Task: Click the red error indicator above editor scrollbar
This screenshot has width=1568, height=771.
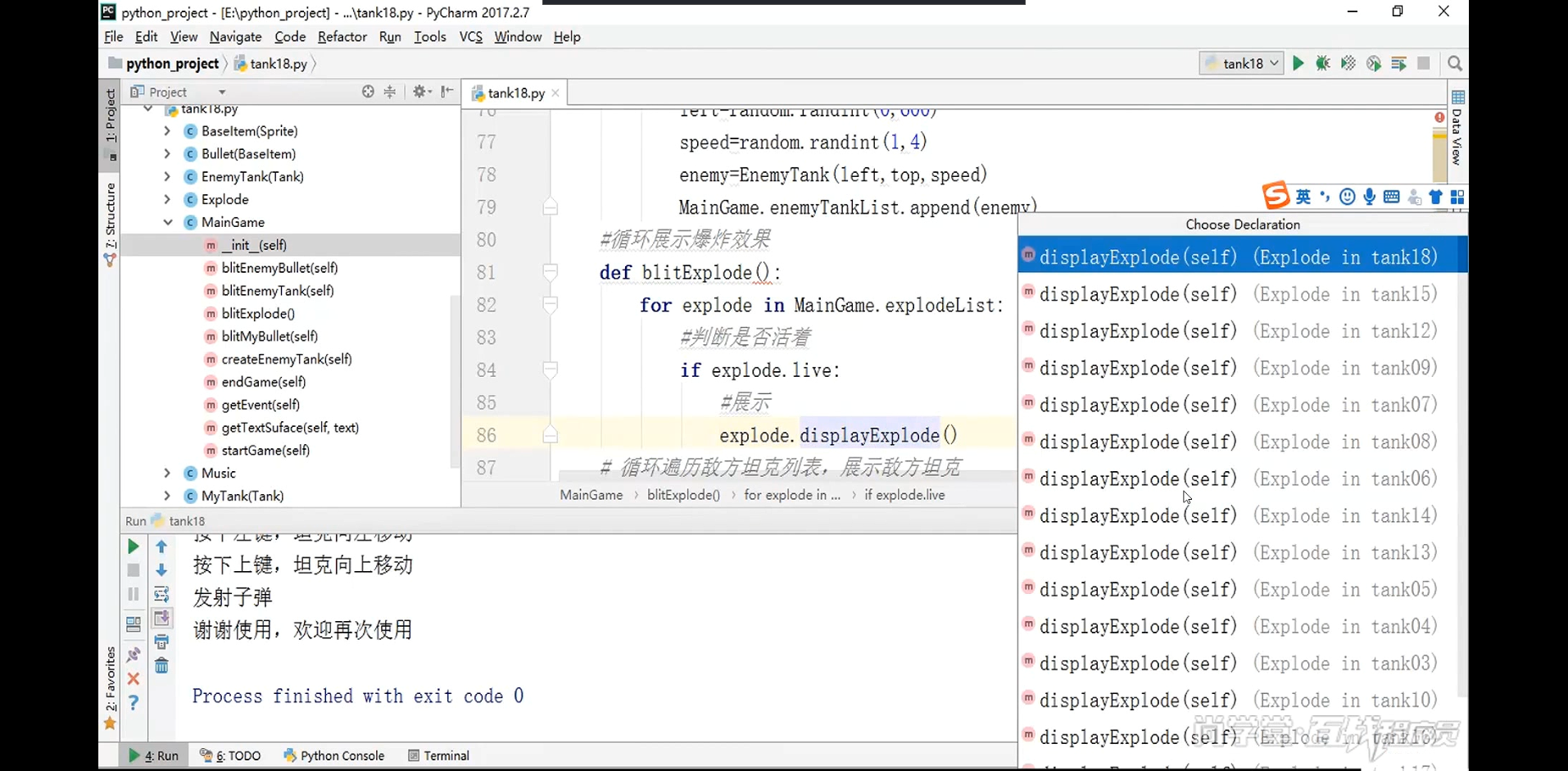Action: click(1439, 117)
